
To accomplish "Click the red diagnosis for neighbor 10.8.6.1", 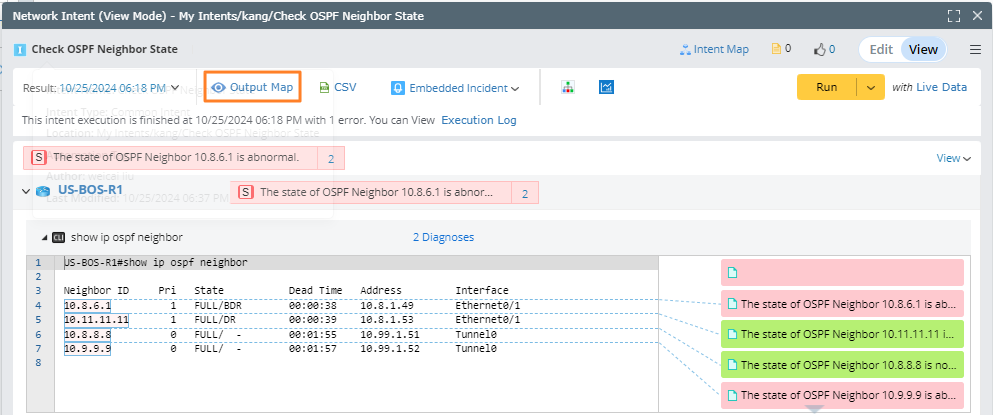I will [x=842, y=303].
